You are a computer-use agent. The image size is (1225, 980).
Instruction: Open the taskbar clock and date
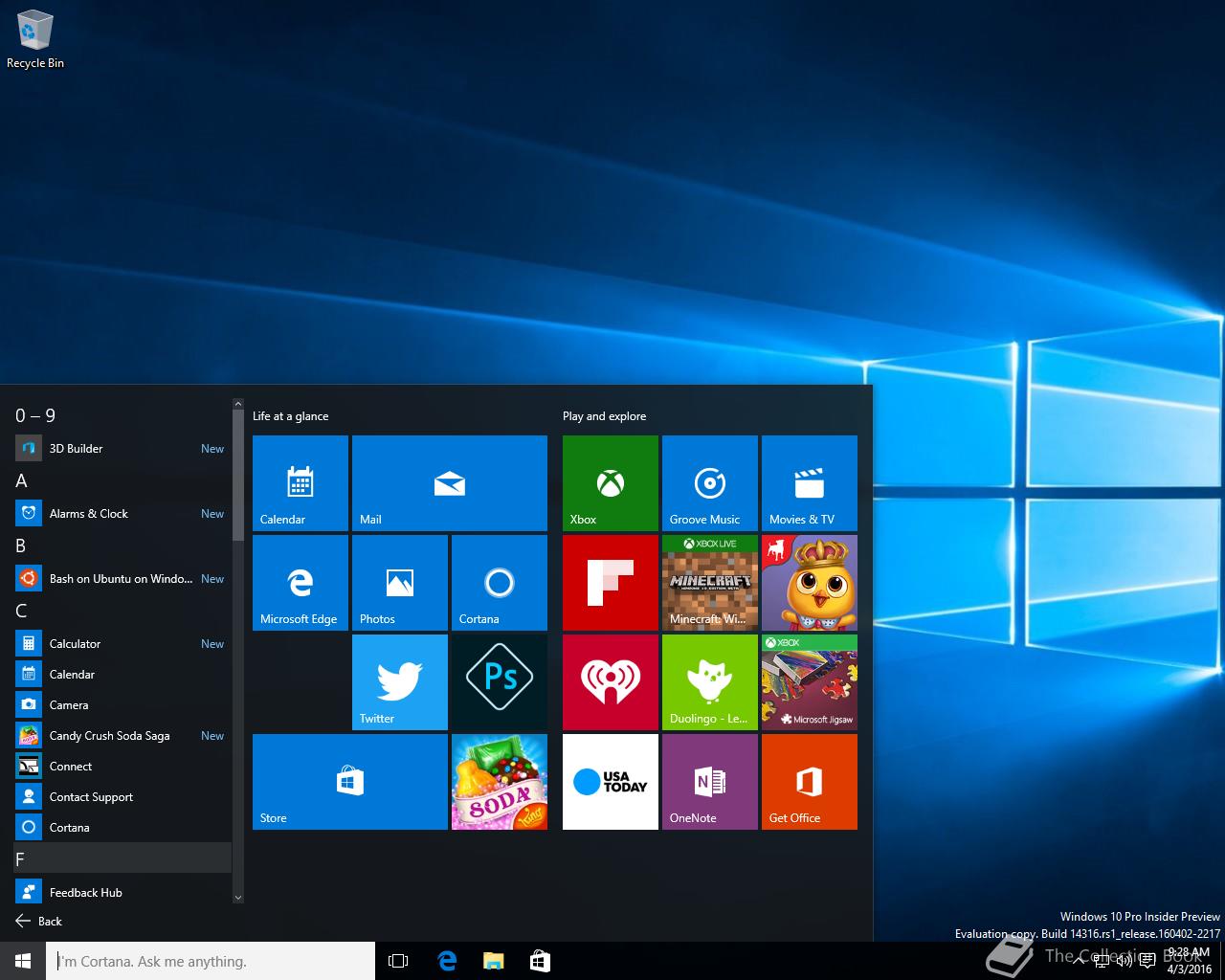tap(1189, 961)
